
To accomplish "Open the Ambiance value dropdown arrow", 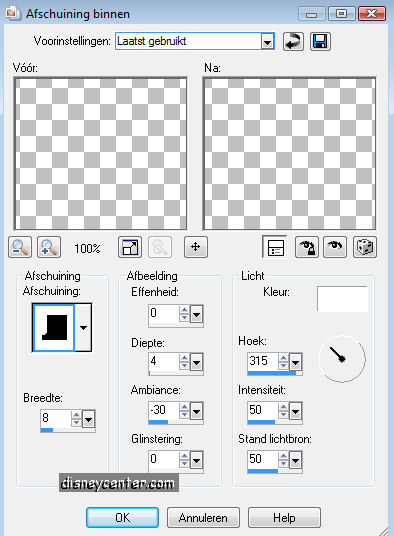I will pyautogui.click(x=196, y=411).
